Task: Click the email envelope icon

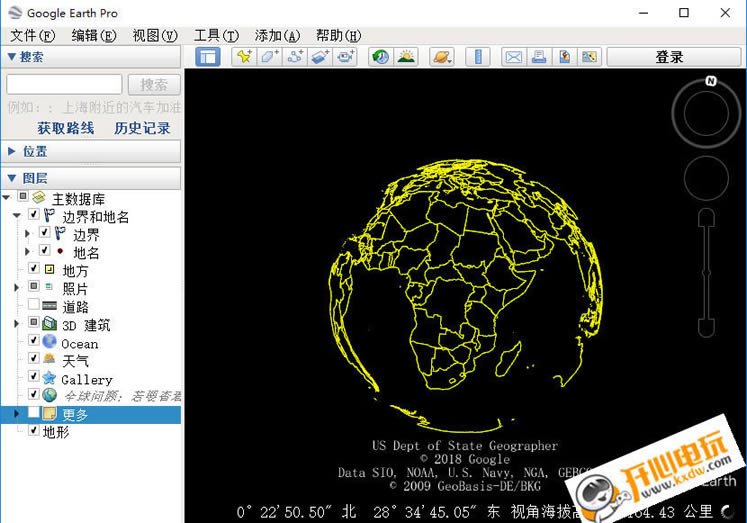Action: (x=513, y=57)
